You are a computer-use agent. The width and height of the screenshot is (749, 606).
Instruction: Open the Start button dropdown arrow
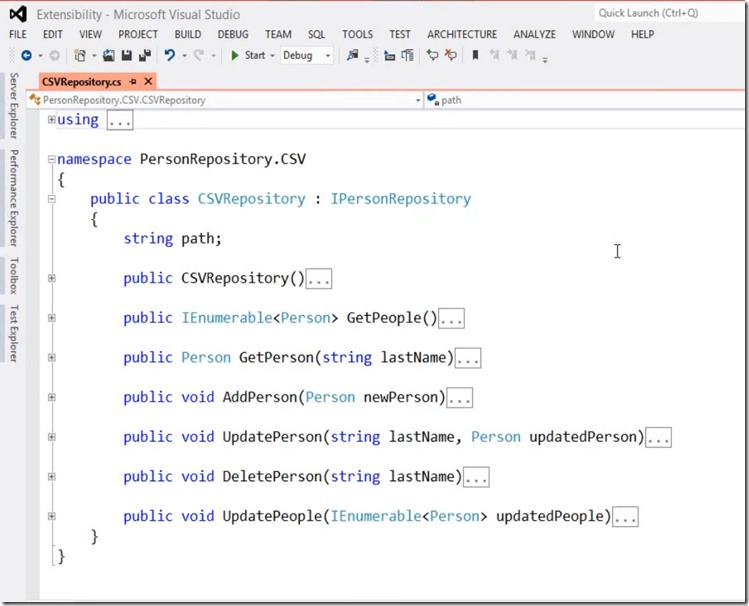(273, 56)
